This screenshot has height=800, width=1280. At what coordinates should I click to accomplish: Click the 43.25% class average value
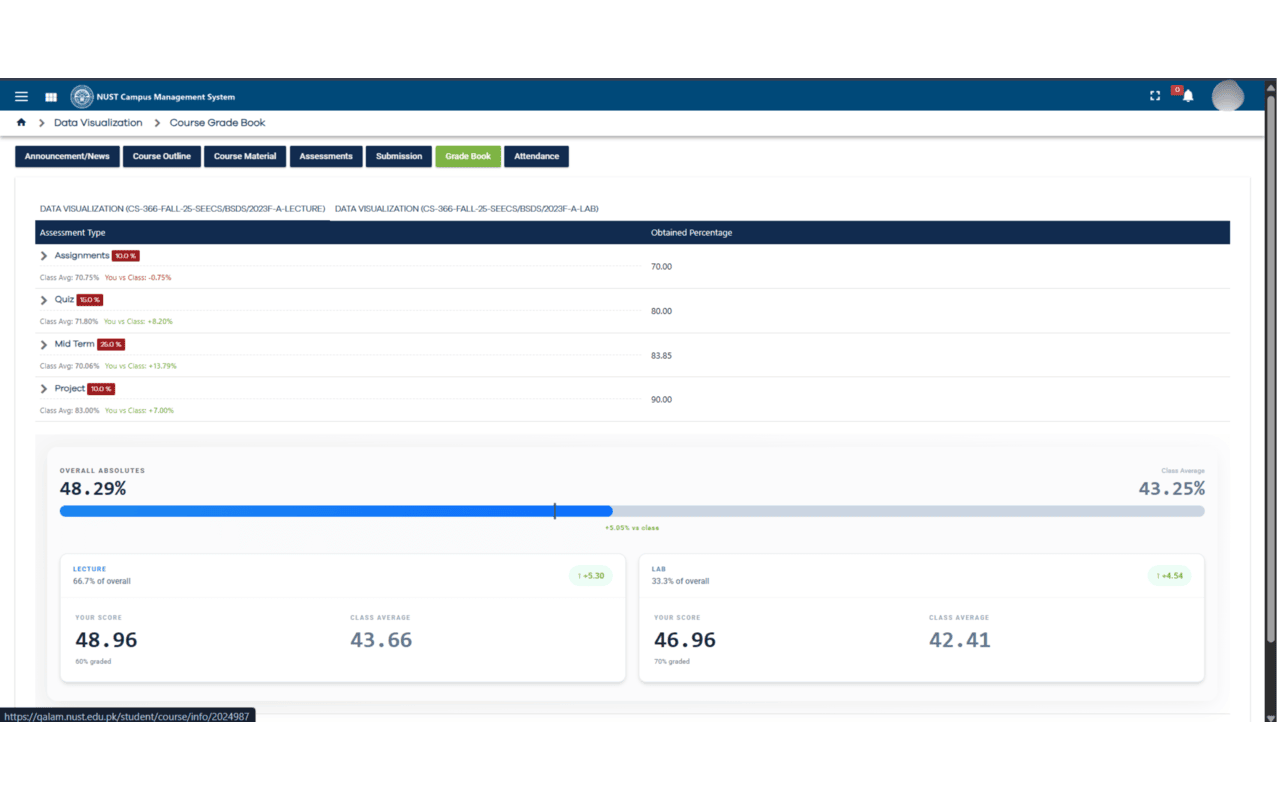(x=1172, y=488)
